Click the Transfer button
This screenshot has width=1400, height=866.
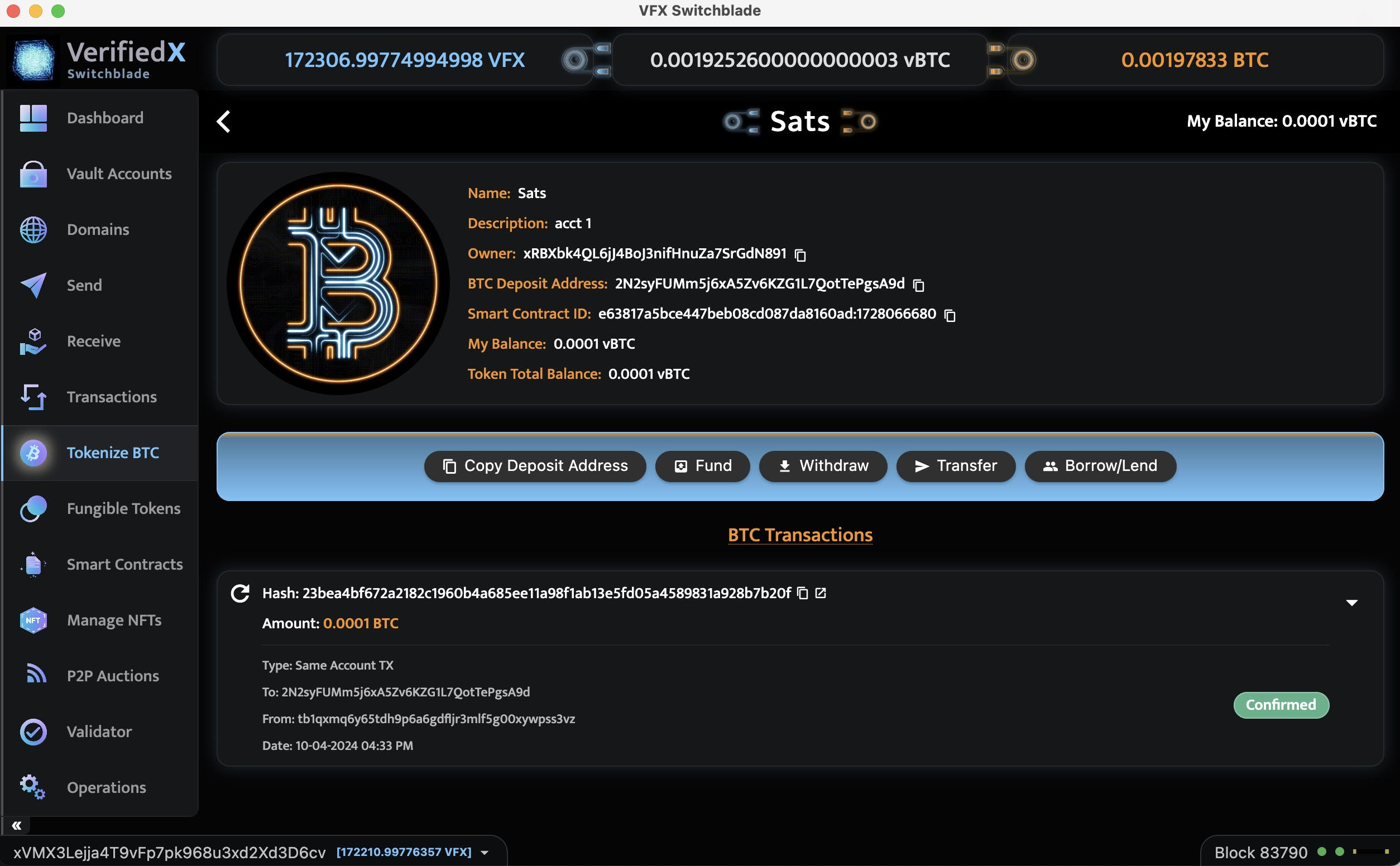pyautogui.click(x=956, y=466)
